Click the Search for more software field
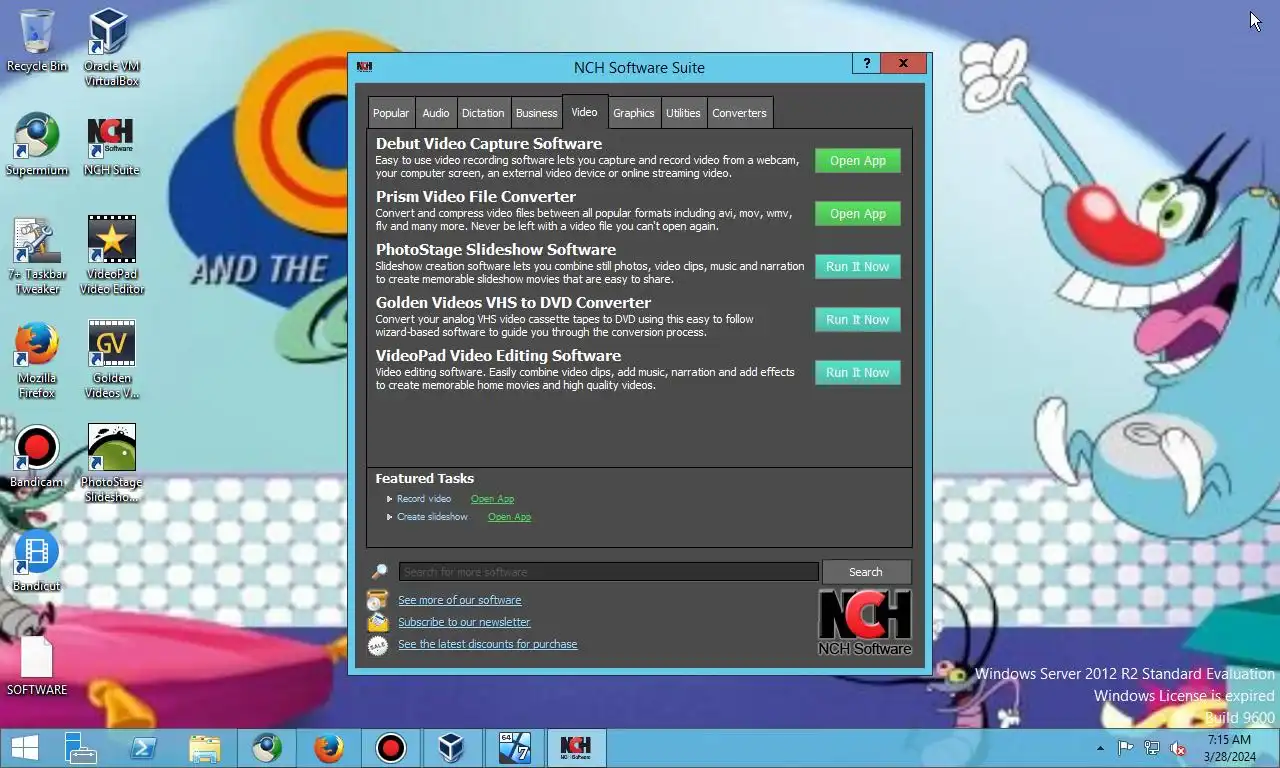Screen dimensions: 1280x768 tap(609, 572)
